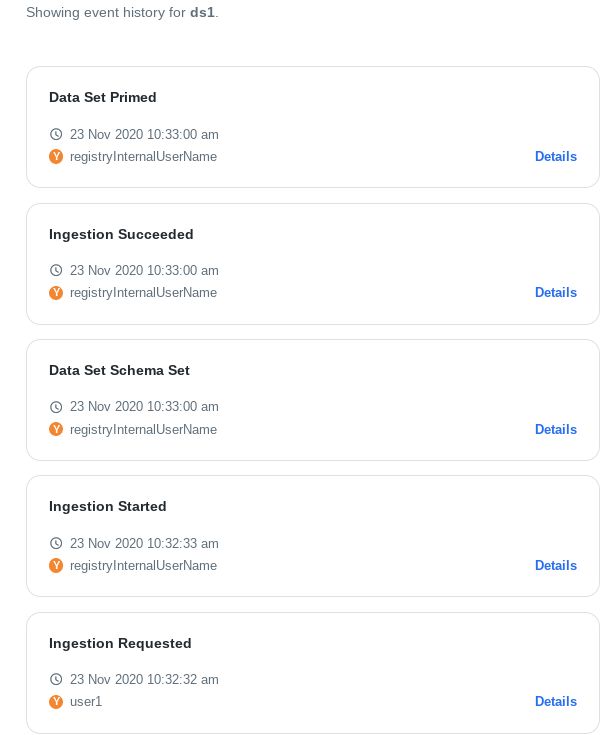This screenshot has width=608, height=735.
Task: Click orange user avatar in Data Set Primed card
Action: point(56,157)
